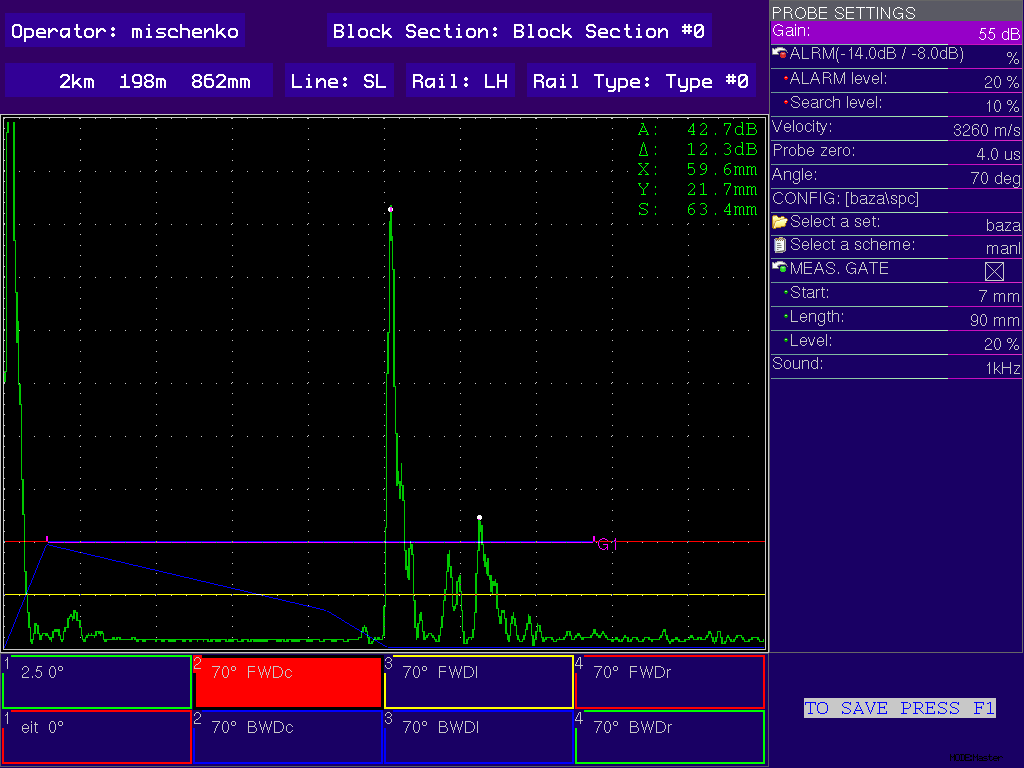Select the Search level 10 % row
The image size is (1024, 768).
896,104
